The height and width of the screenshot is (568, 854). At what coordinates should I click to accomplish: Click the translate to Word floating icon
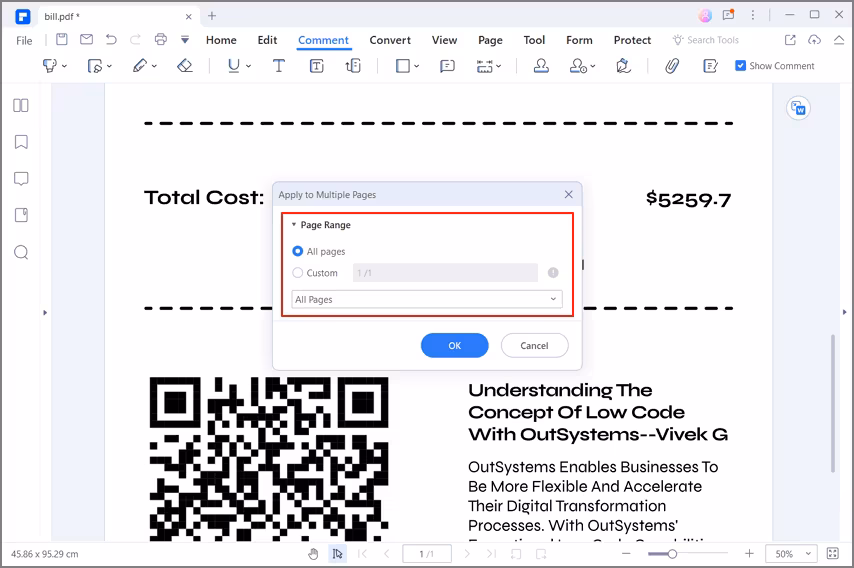tap(798, 108)
